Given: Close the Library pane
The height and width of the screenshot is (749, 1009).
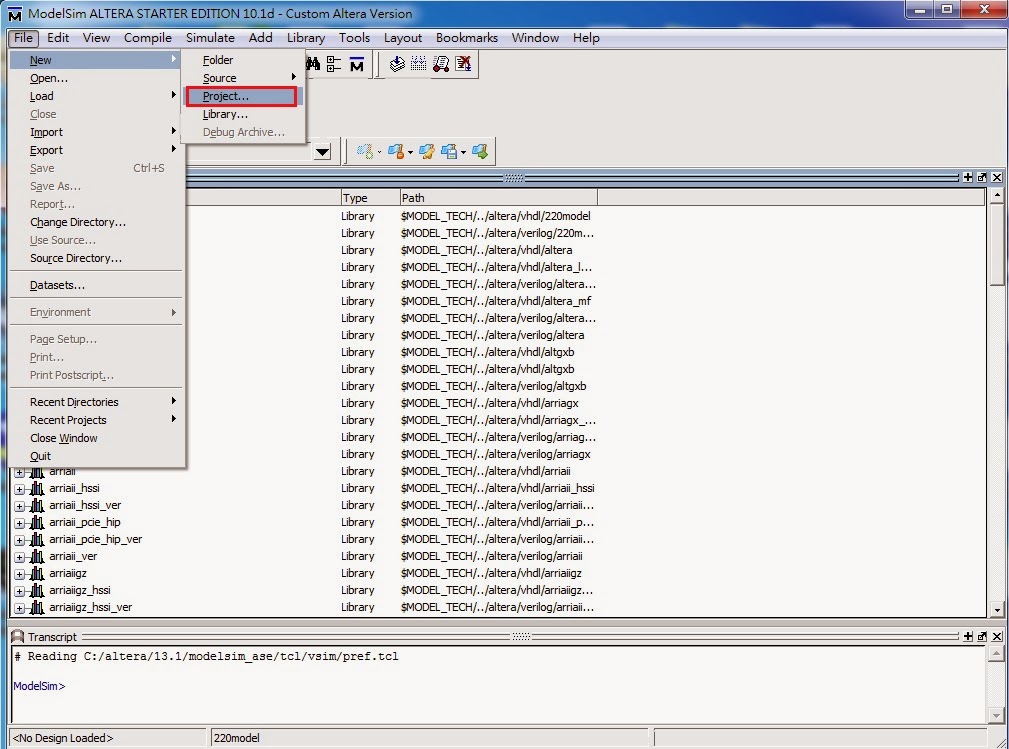Looking at the screenshot, I should pos(997,177).
